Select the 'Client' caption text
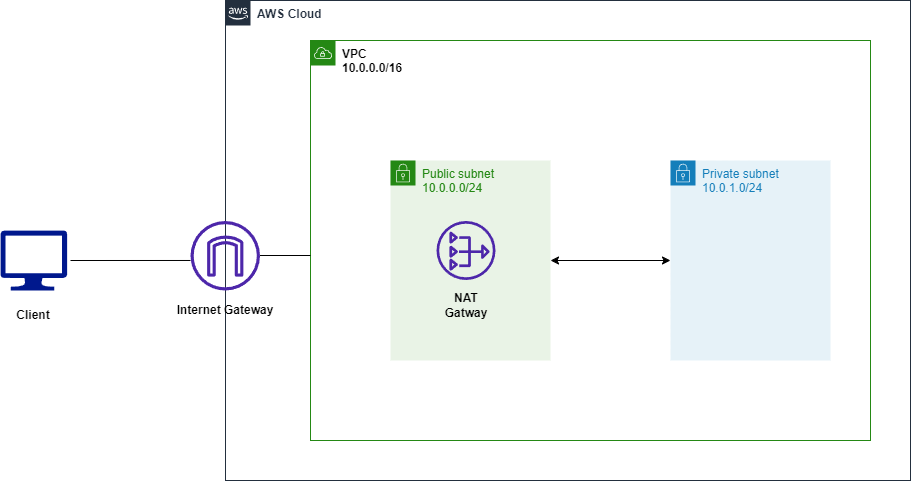The image size is (911, 481). pyautogui.click(x=33, y=315)
